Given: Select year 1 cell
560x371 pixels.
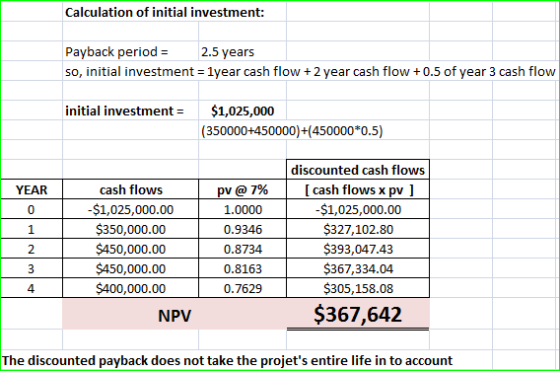Looking at the screenshot, I should 31,229.
